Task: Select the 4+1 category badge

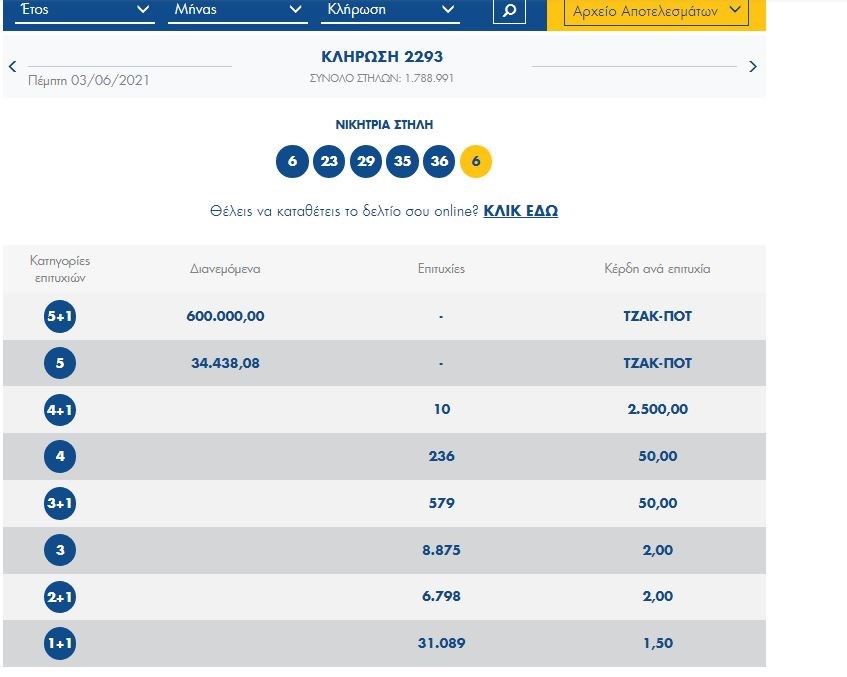Action: pos(60,410)
